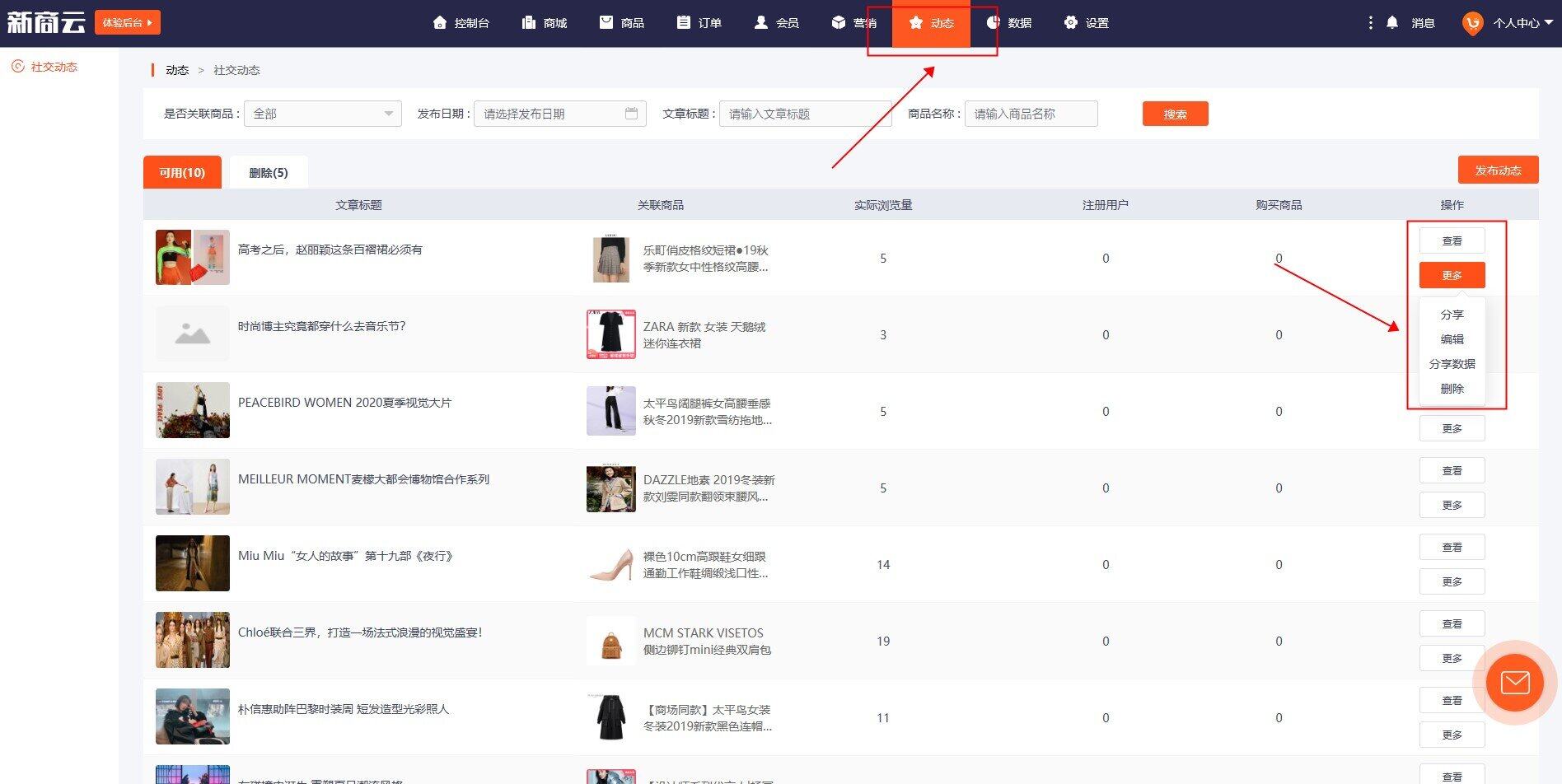This screenshot has height=784, width=1562.
Task: Click the 社交动态 sidebar icon
Action: (x=17, y=67)
